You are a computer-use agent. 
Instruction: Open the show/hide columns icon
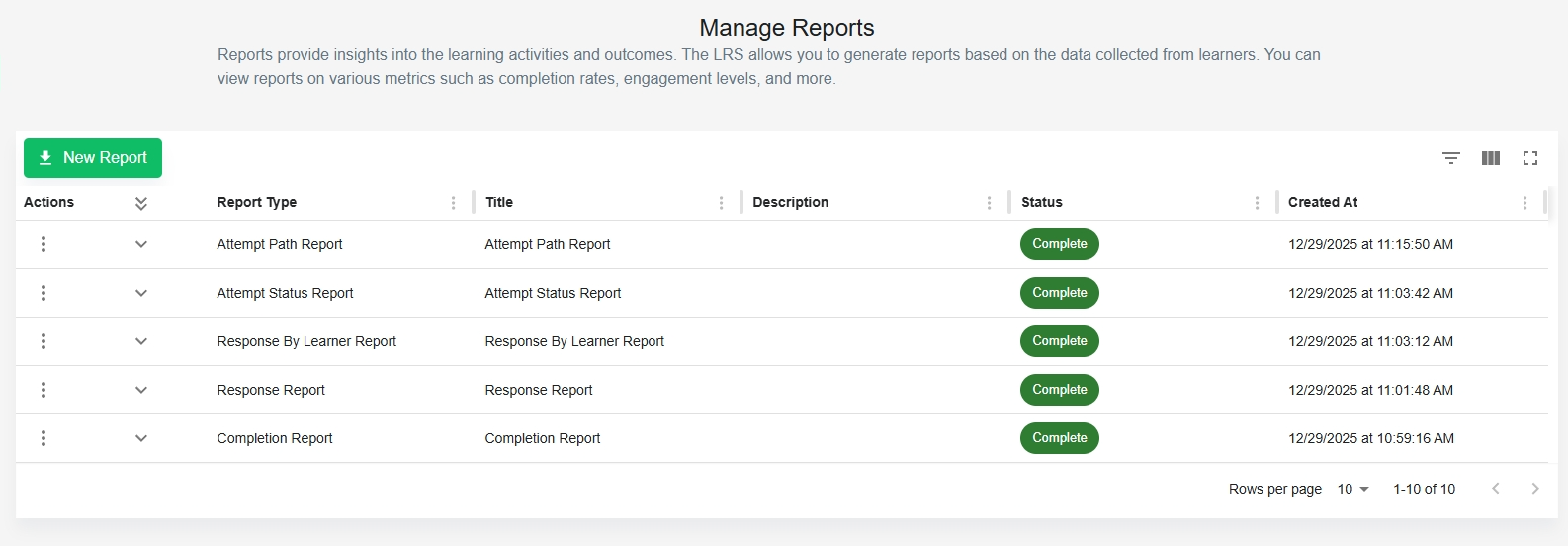(1491, 158)
